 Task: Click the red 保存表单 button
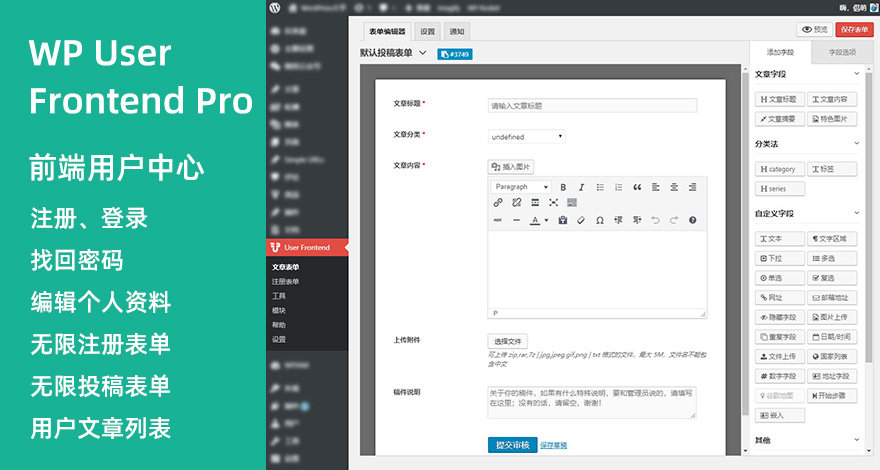click(x=854, y=29)
